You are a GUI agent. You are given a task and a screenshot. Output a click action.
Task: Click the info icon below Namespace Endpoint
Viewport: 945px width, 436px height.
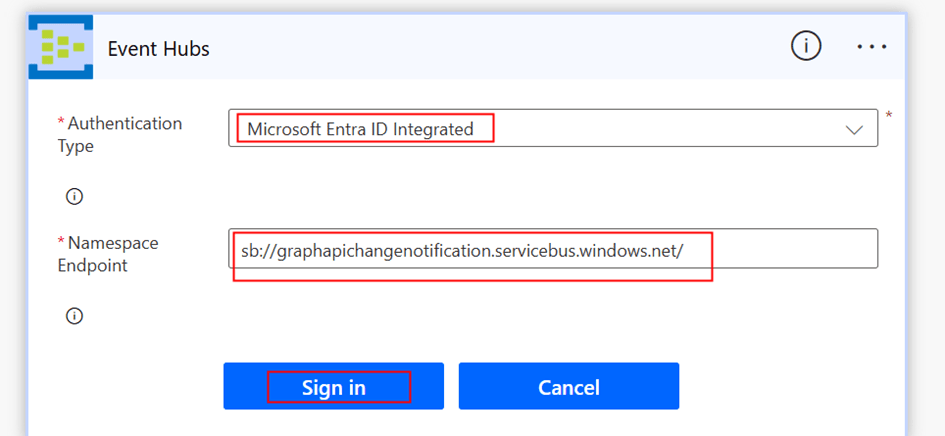pyautogui.click(x=74, y=316)
